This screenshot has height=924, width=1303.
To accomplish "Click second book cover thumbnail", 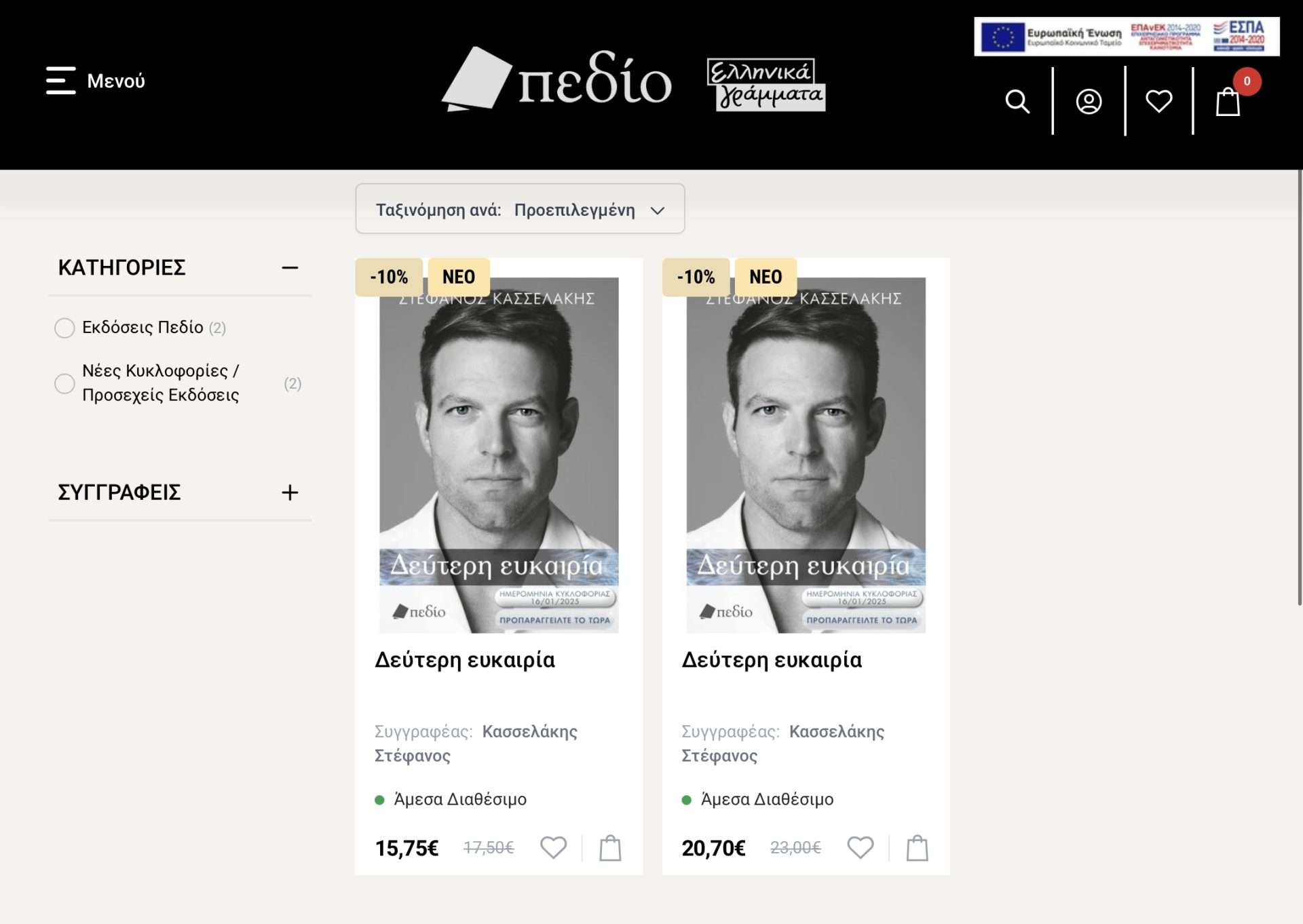I will (806, 455).
